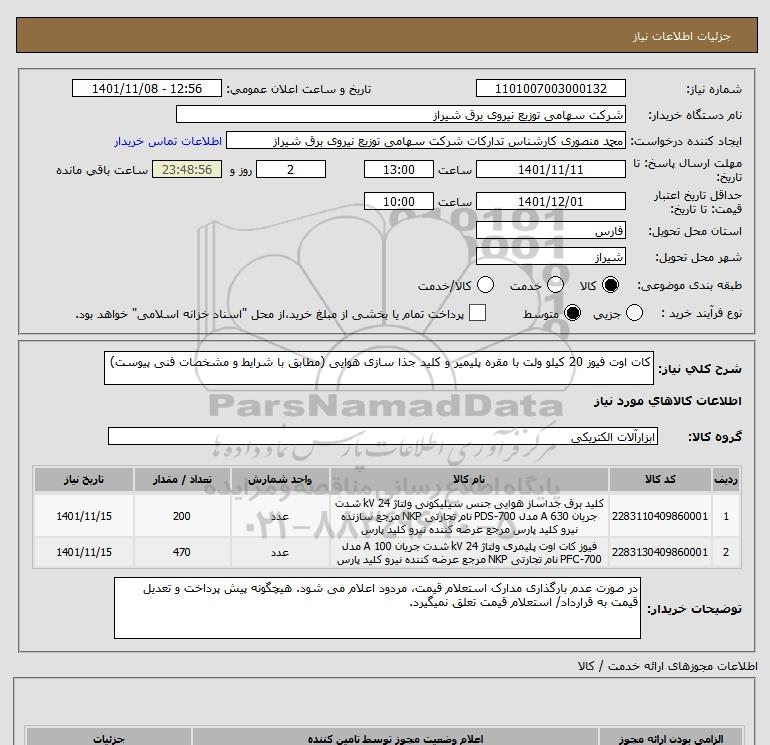Click need date 1401/11/15 in row 1
Screen dimensions: 770x745
pyautogui.click(x=83, y=516)
